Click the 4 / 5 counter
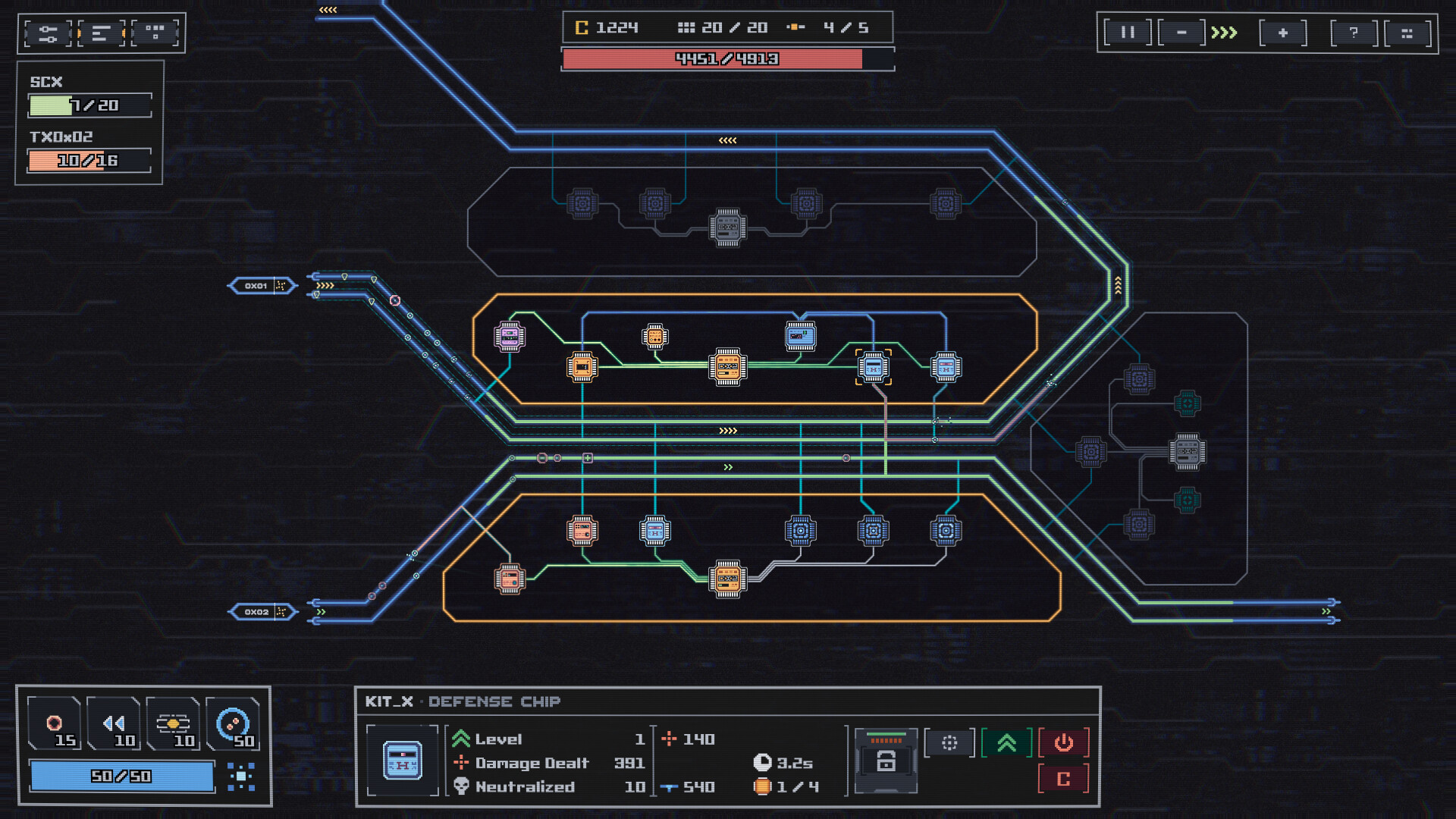 [x=828, y=28]
